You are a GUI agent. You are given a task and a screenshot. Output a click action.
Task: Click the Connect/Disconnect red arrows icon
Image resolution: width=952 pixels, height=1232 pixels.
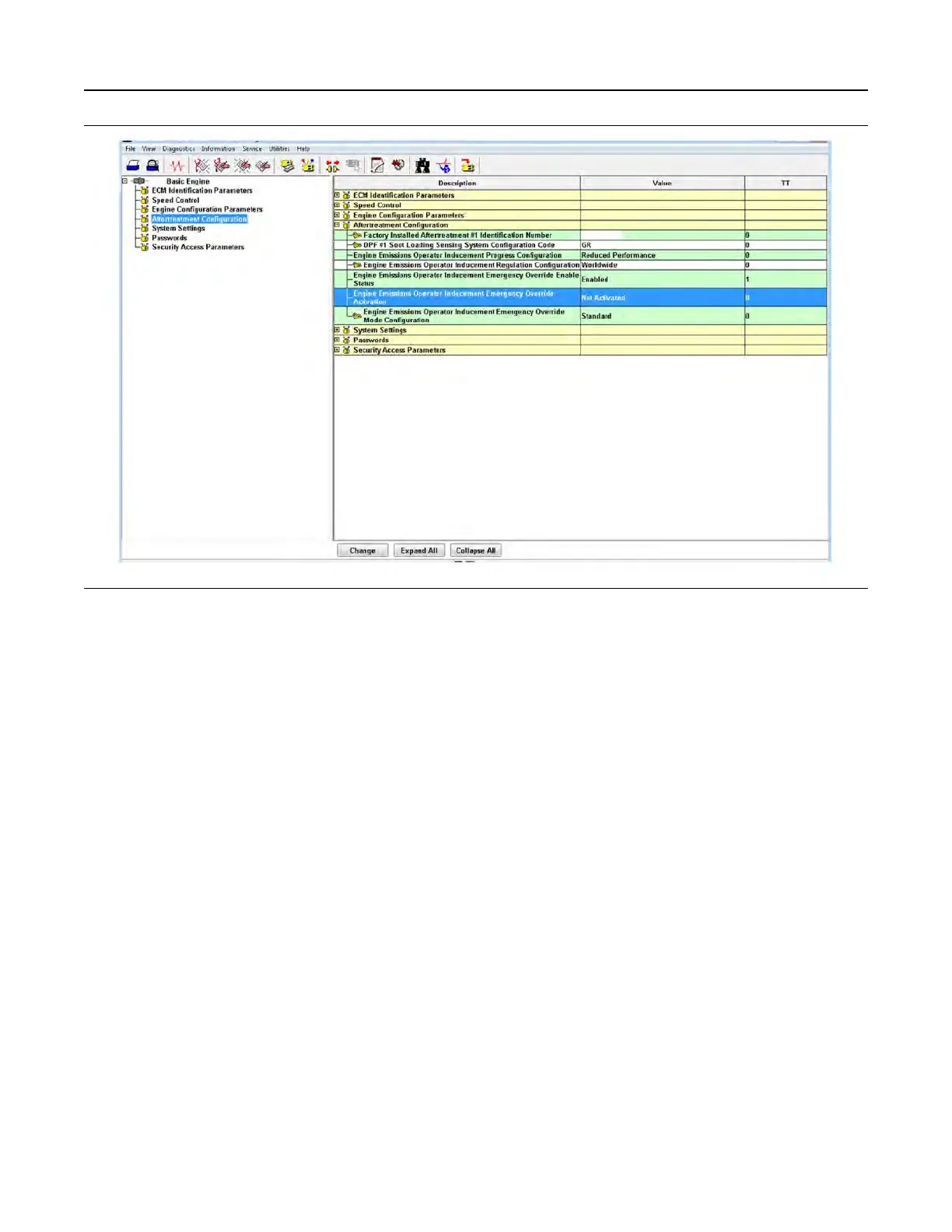[333, 166]
